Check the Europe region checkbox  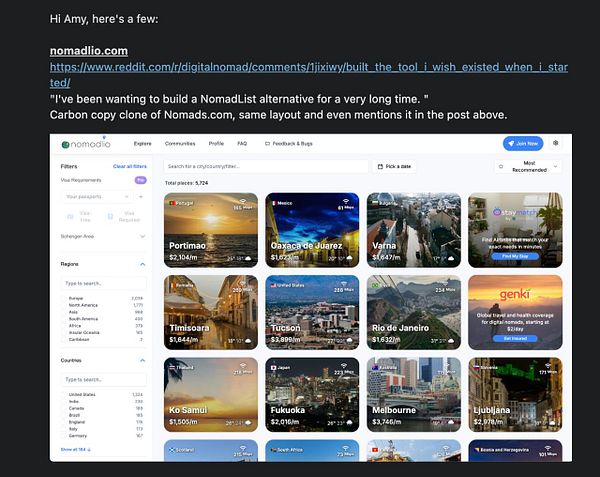tap(64, 298)
